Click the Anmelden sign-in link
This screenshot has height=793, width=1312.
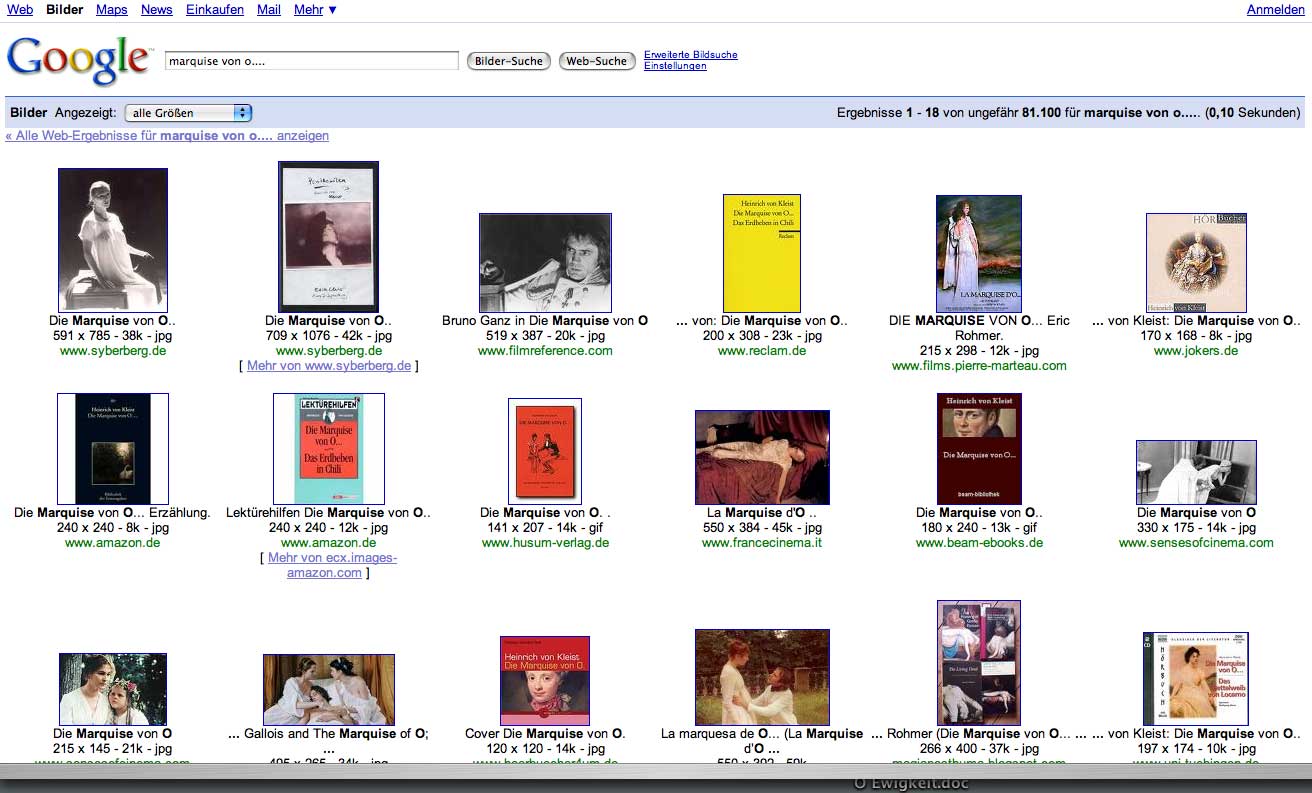point(1275,10)
